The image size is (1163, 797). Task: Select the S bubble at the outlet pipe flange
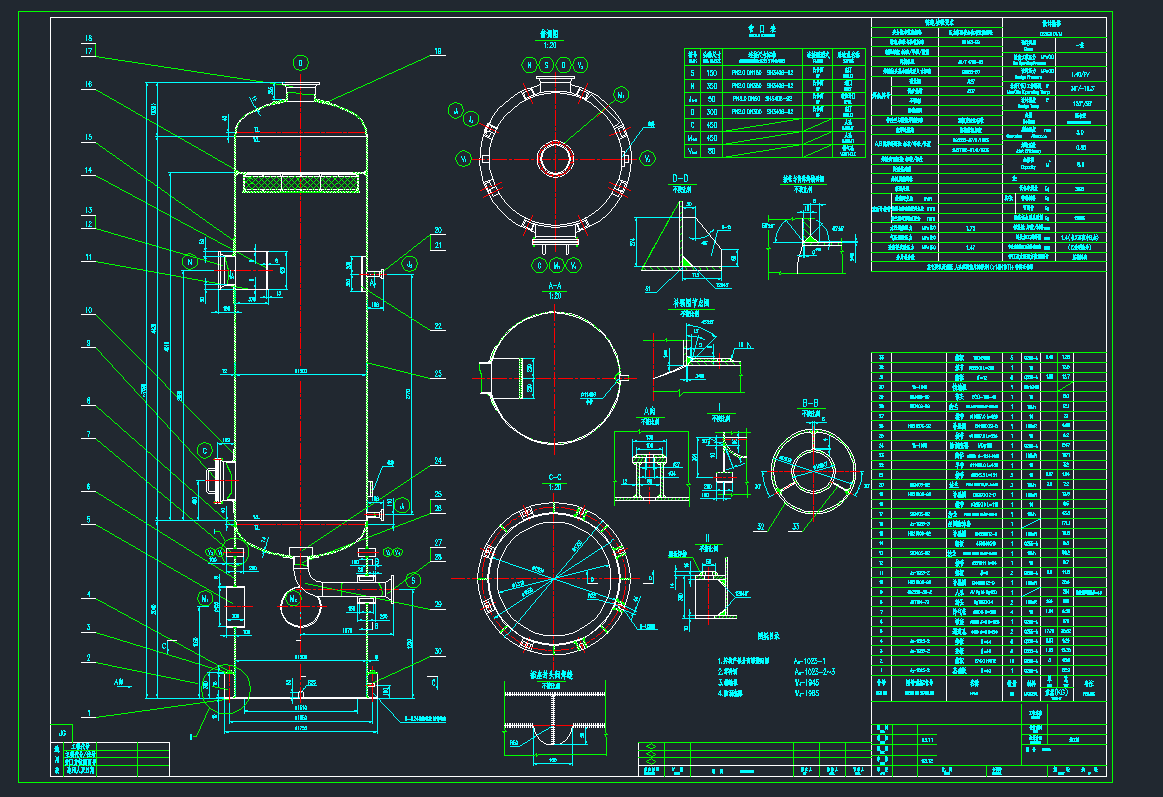(x=414, y=580)
